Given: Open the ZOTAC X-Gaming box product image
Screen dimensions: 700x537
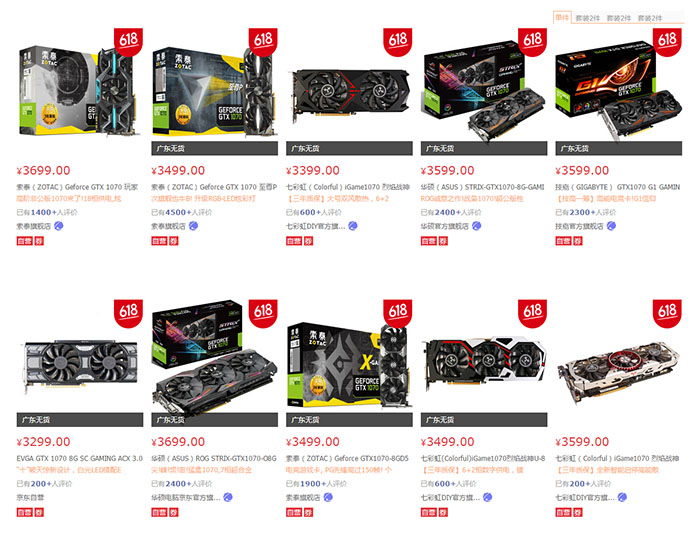Looking at the screenshot, I should pos(349,364).
